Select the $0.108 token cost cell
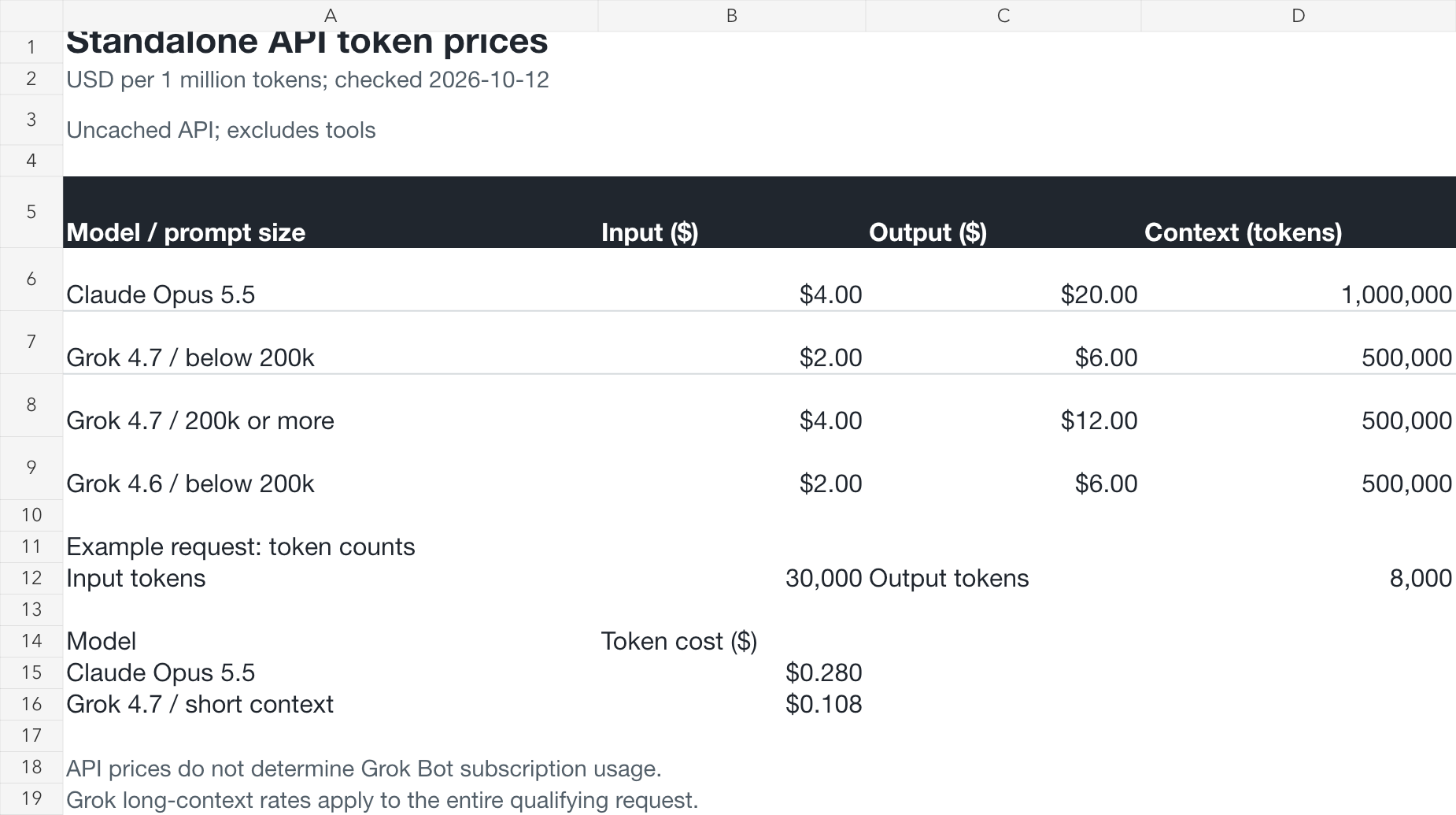Viewport: 1456px width, 815px height. pos(732,705)
